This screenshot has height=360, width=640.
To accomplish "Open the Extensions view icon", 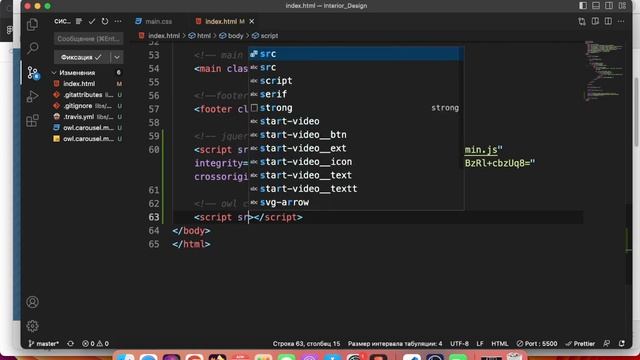I will tap(32, 120).
